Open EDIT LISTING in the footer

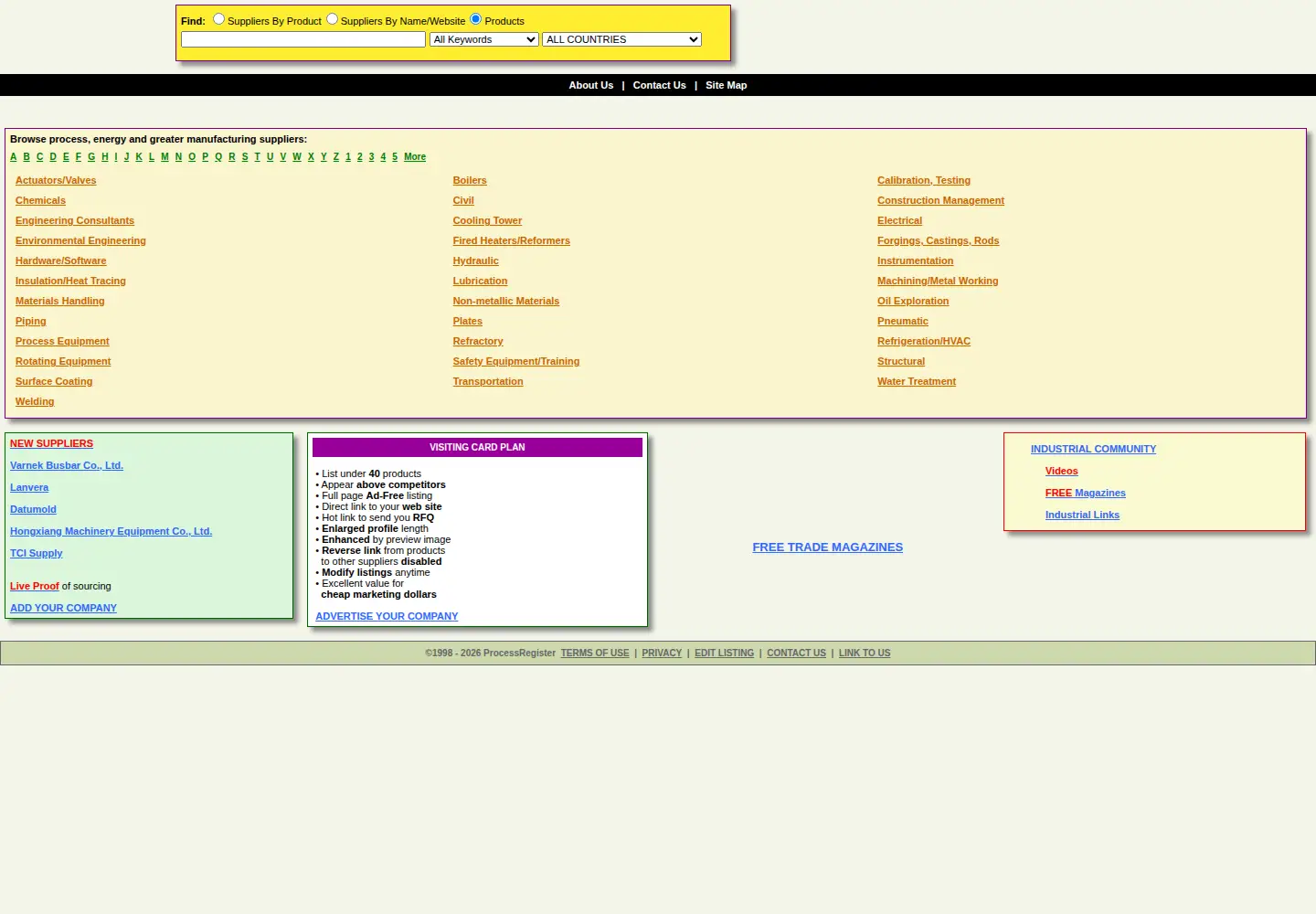[x=724, y=654]
